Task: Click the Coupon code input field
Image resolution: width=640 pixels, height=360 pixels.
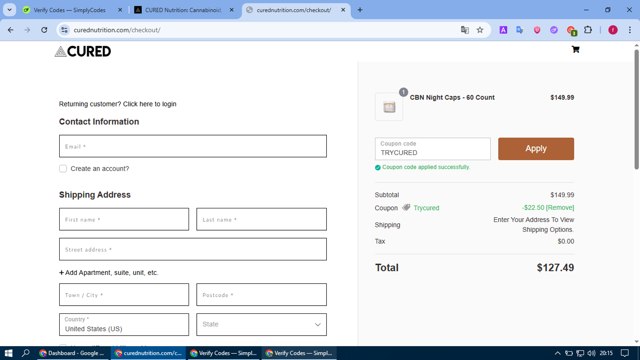Action: point(433,149)
